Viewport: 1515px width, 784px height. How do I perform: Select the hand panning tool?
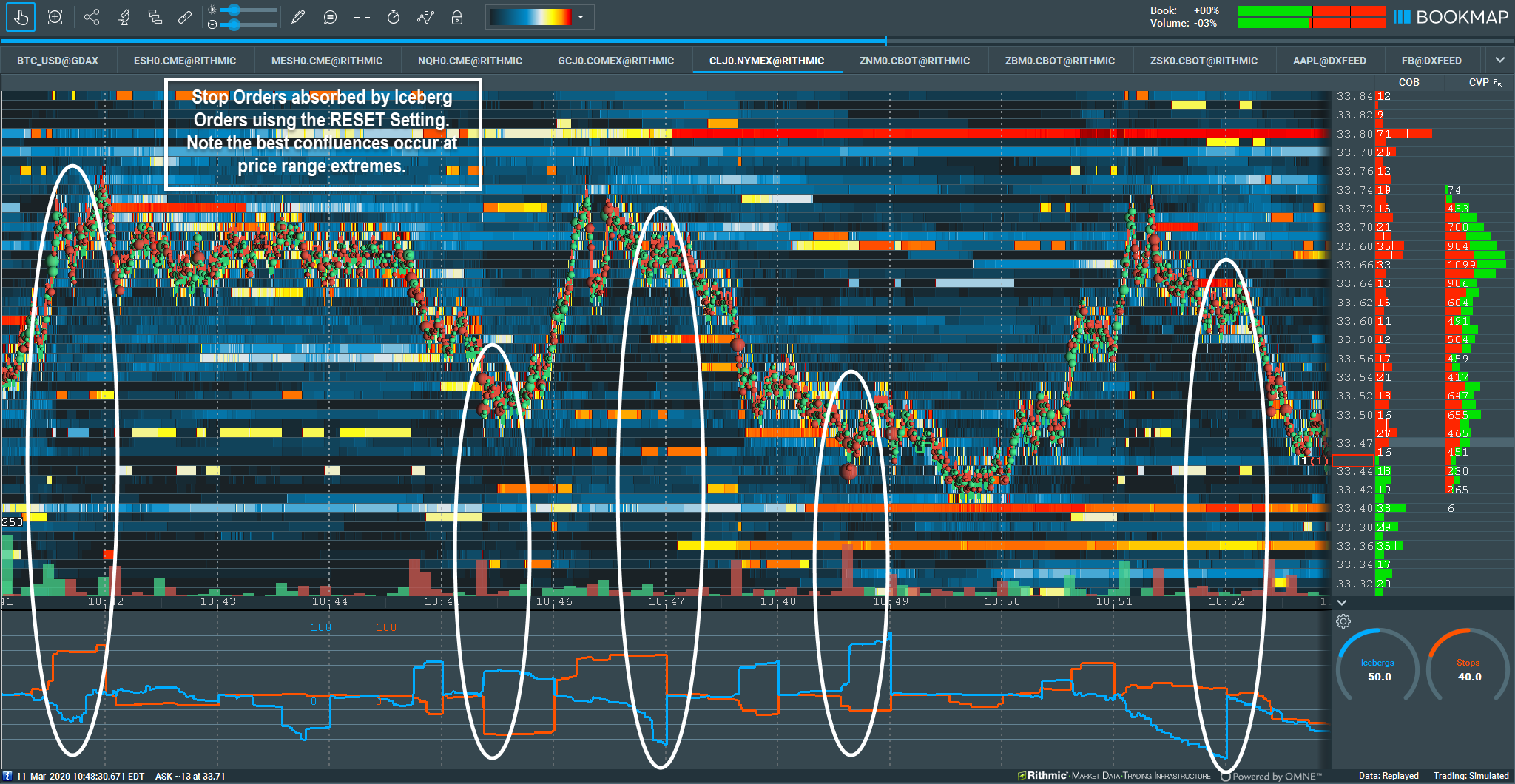(20, 16)
